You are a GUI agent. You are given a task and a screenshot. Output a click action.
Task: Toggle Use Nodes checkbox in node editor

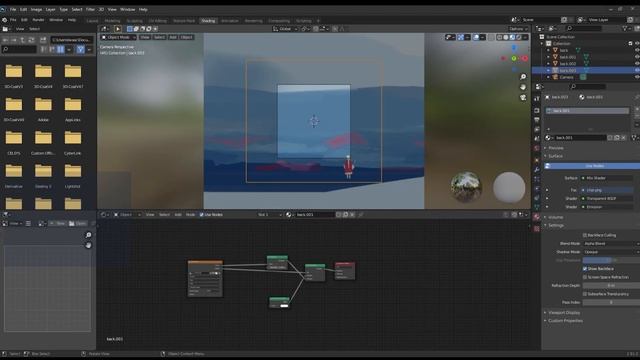(202, 215)
